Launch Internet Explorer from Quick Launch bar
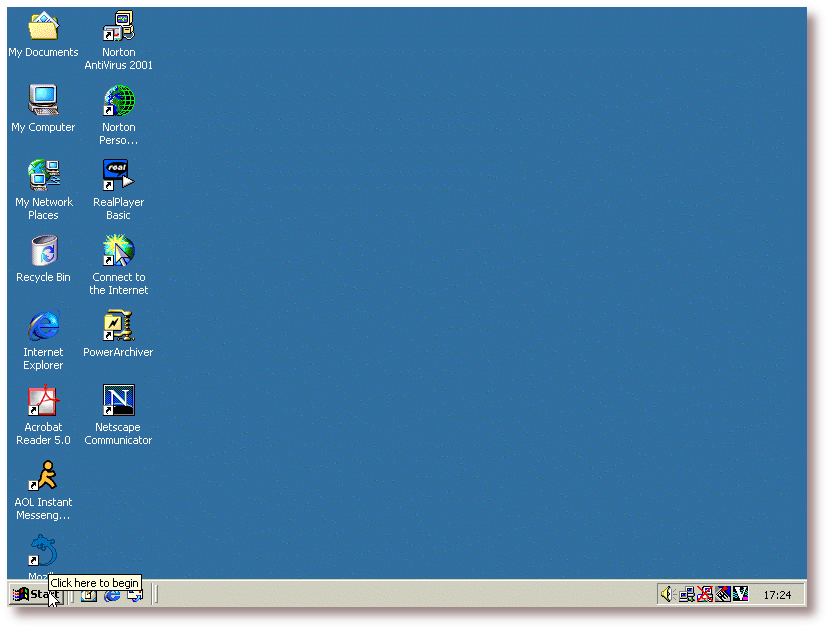The image size is (830, 630). [112, 595]
